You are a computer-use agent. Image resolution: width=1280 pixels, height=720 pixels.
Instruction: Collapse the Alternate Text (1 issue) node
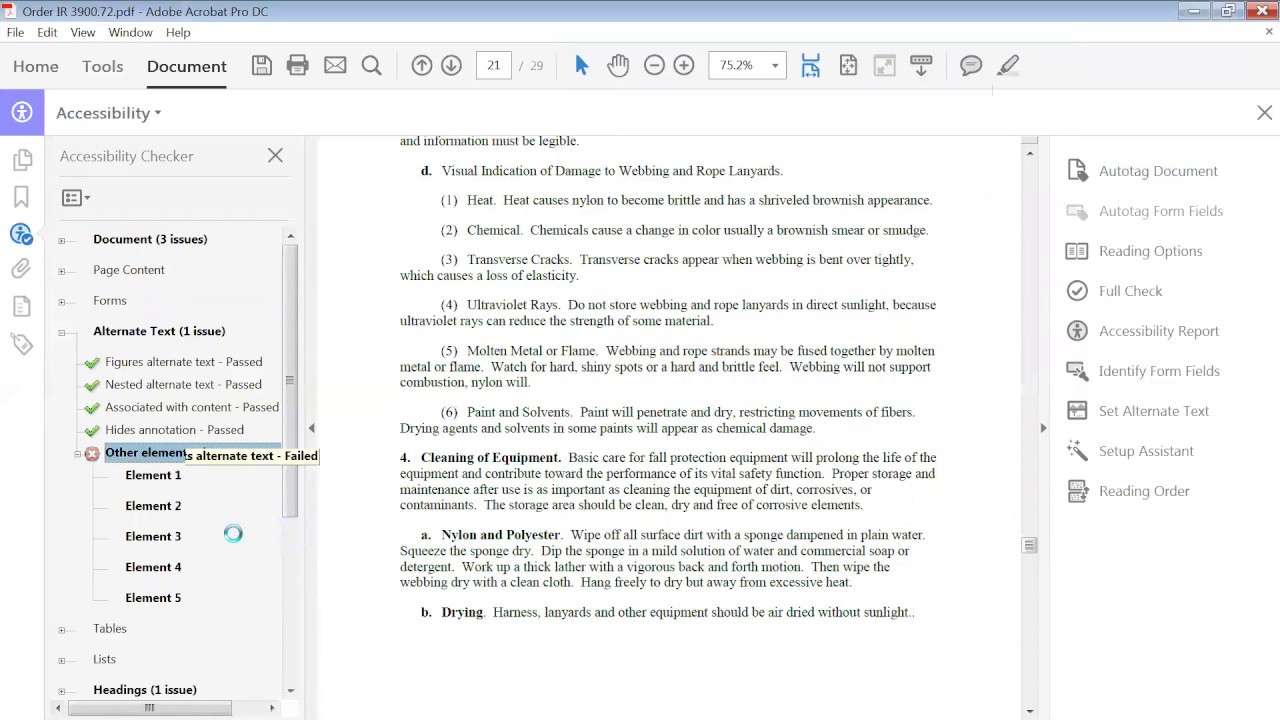tap(61, 332)
